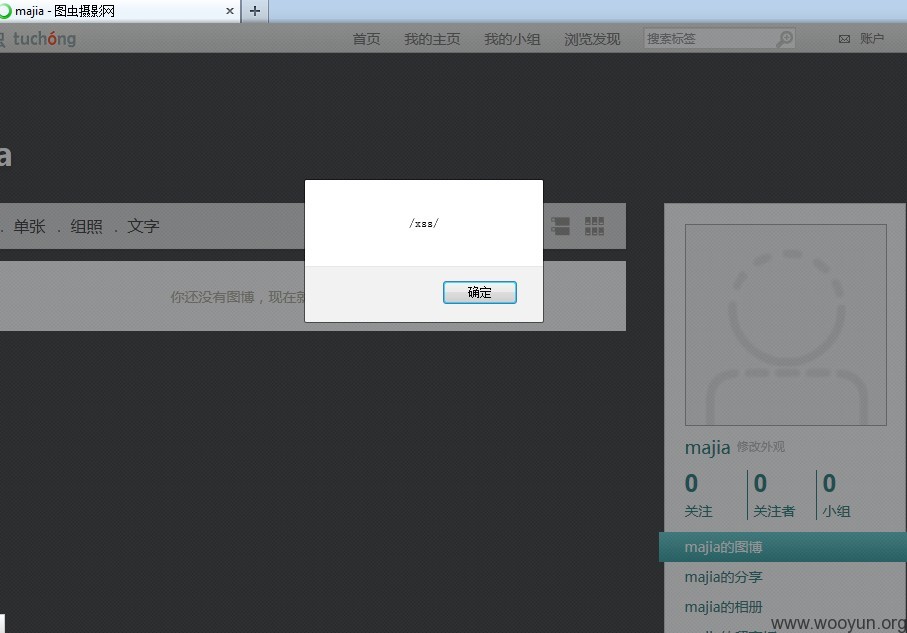Click the 你还没有图博 notice text

click(237, 297)
